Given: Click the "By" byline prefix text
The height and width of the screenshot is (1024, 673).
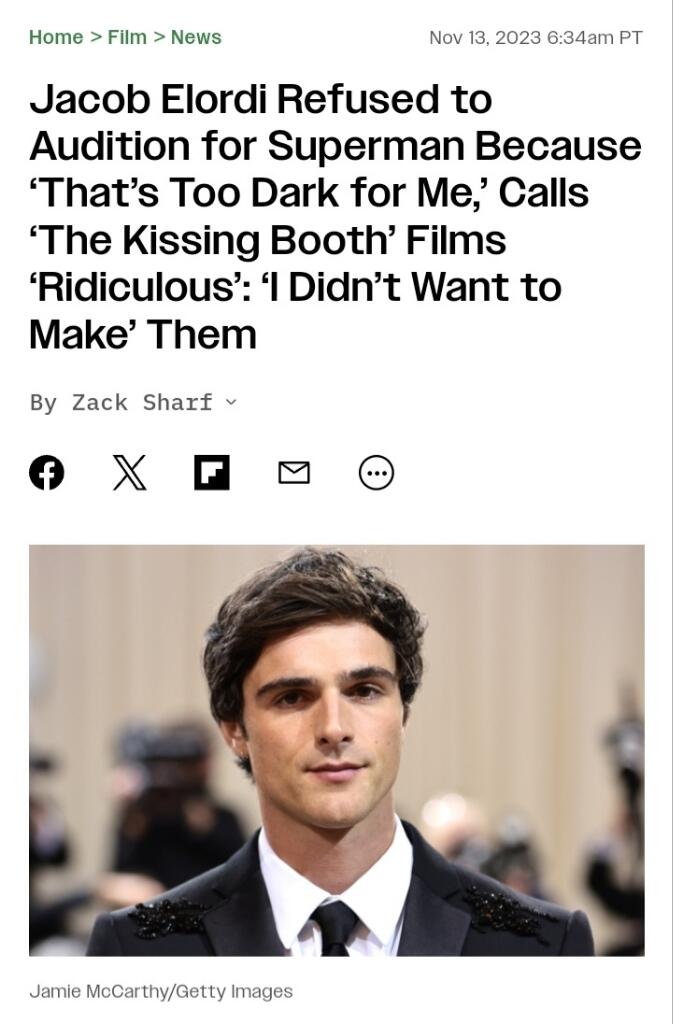Looking at the screenshot, I should pos(43,402).
